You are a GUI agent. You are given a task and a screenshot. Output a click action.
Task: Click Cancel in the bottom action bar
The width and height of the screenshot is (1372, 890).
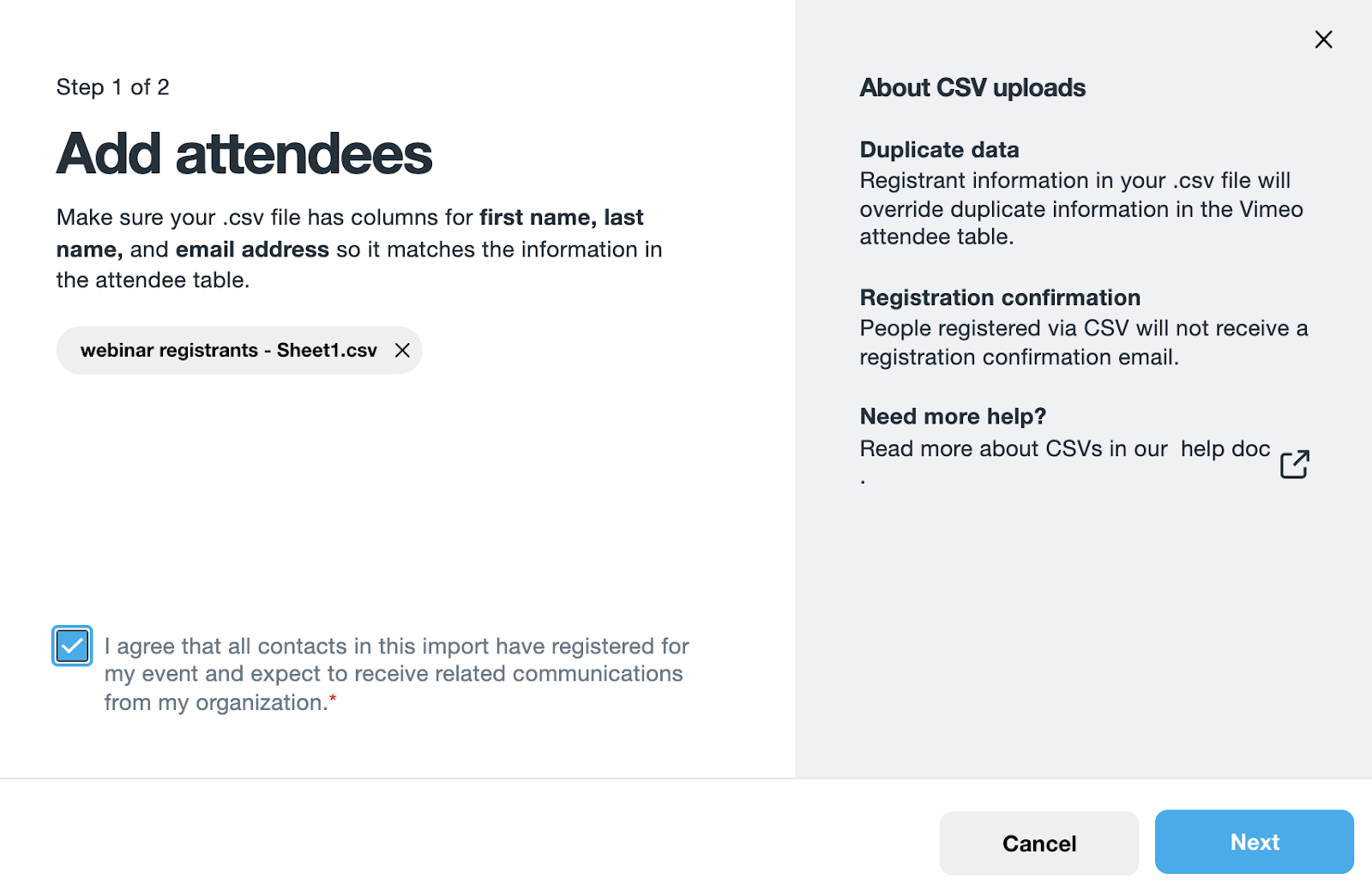1038,842
